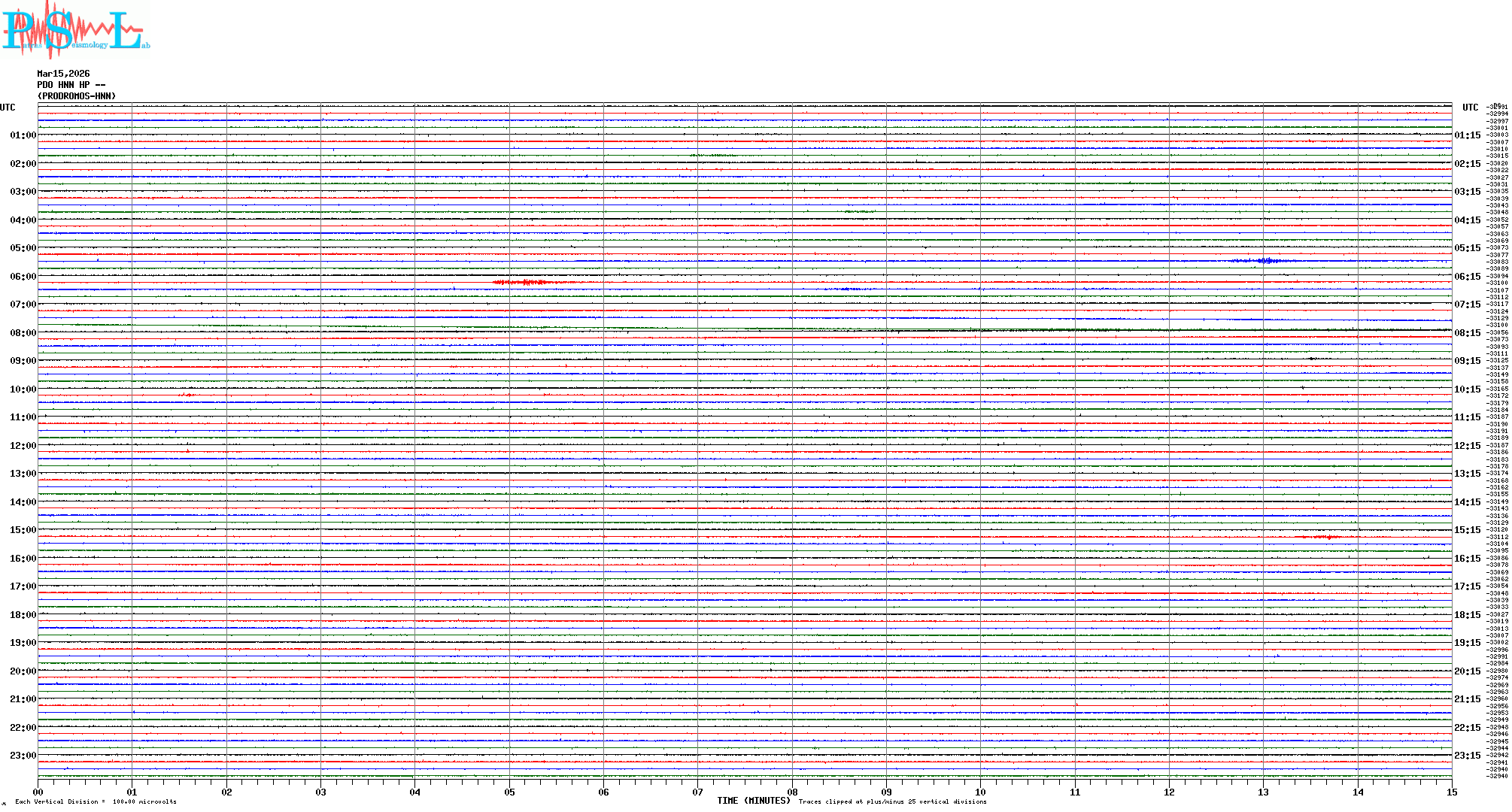Click the Each Vertical Division scale note

tap(96, 801)
